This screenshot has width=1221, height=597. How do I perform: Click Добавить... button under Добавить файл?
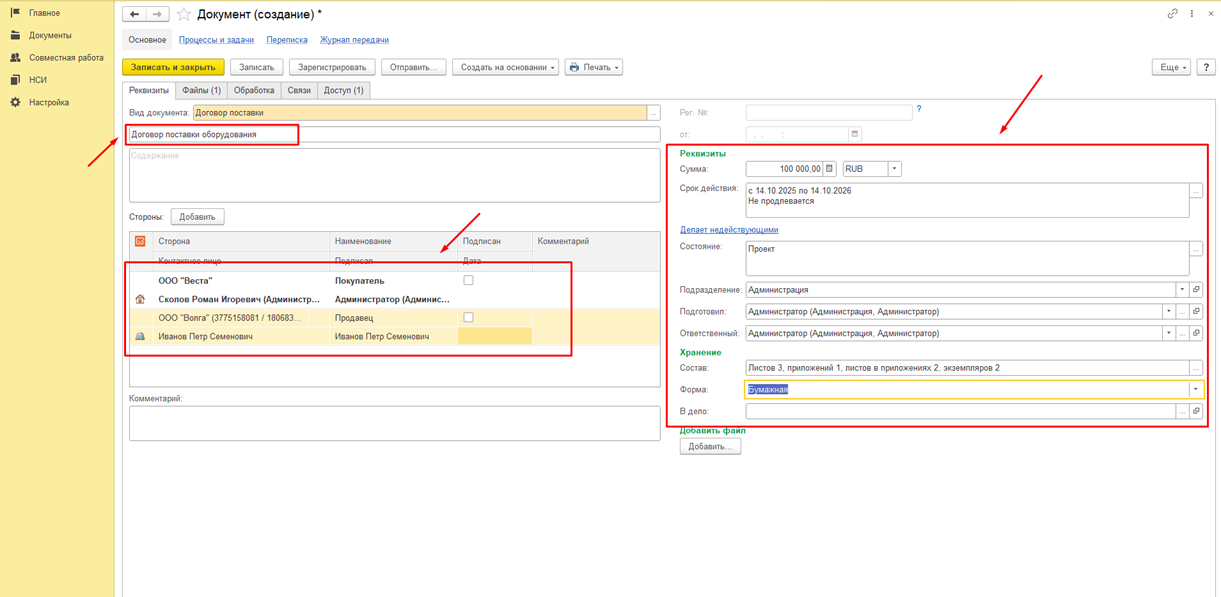click(710, 446)
